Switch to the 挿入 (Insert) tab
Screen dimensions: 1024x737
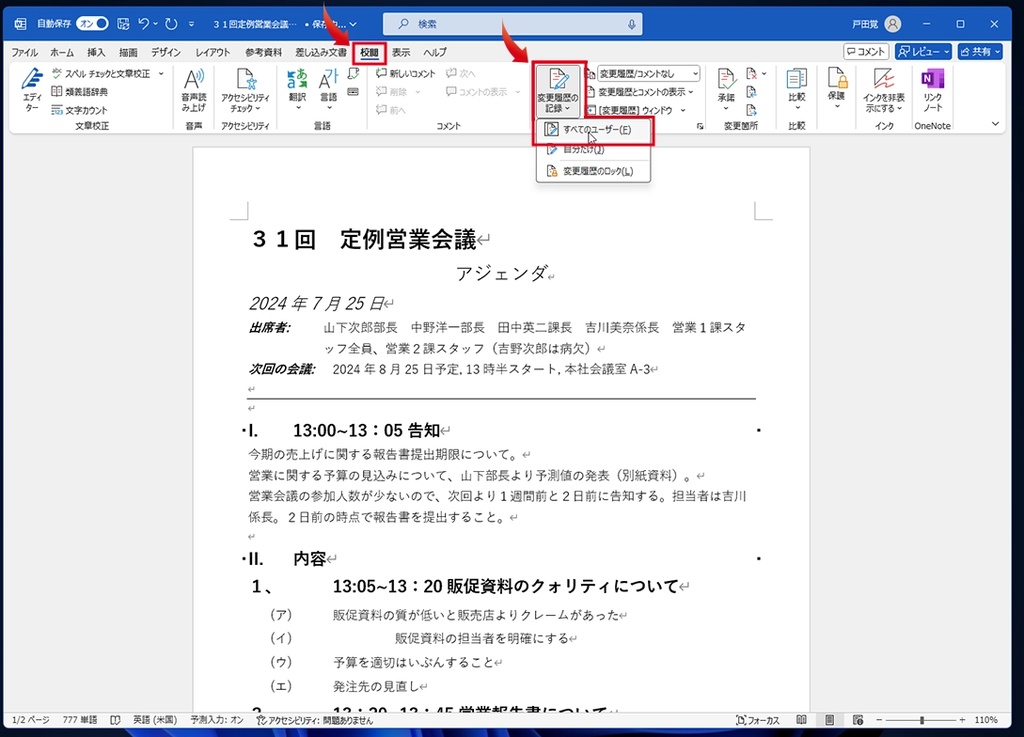tap(96, 52)
